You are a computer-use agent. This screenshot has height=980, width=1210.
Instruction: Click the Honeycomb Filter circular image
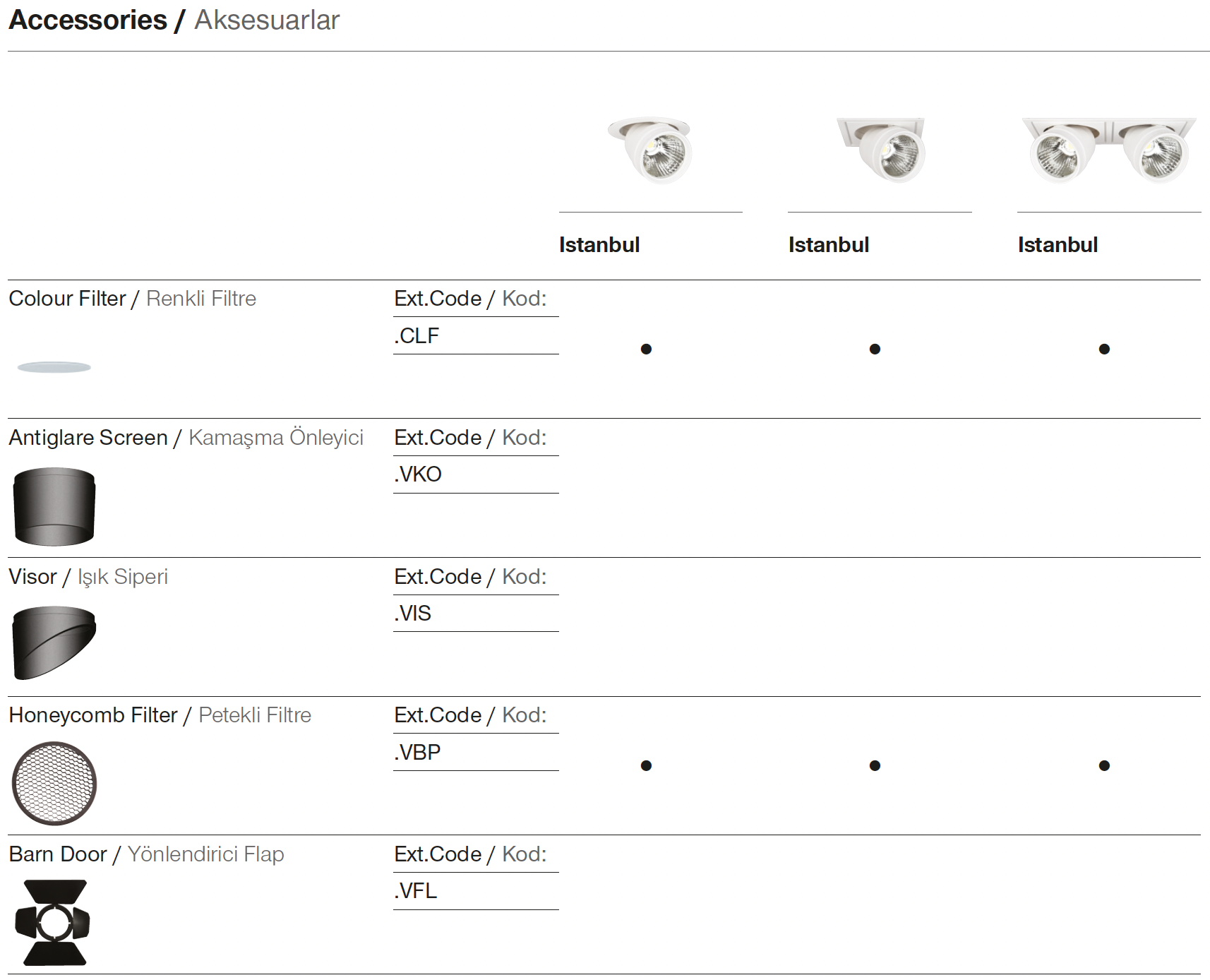[x=54, y=783]
